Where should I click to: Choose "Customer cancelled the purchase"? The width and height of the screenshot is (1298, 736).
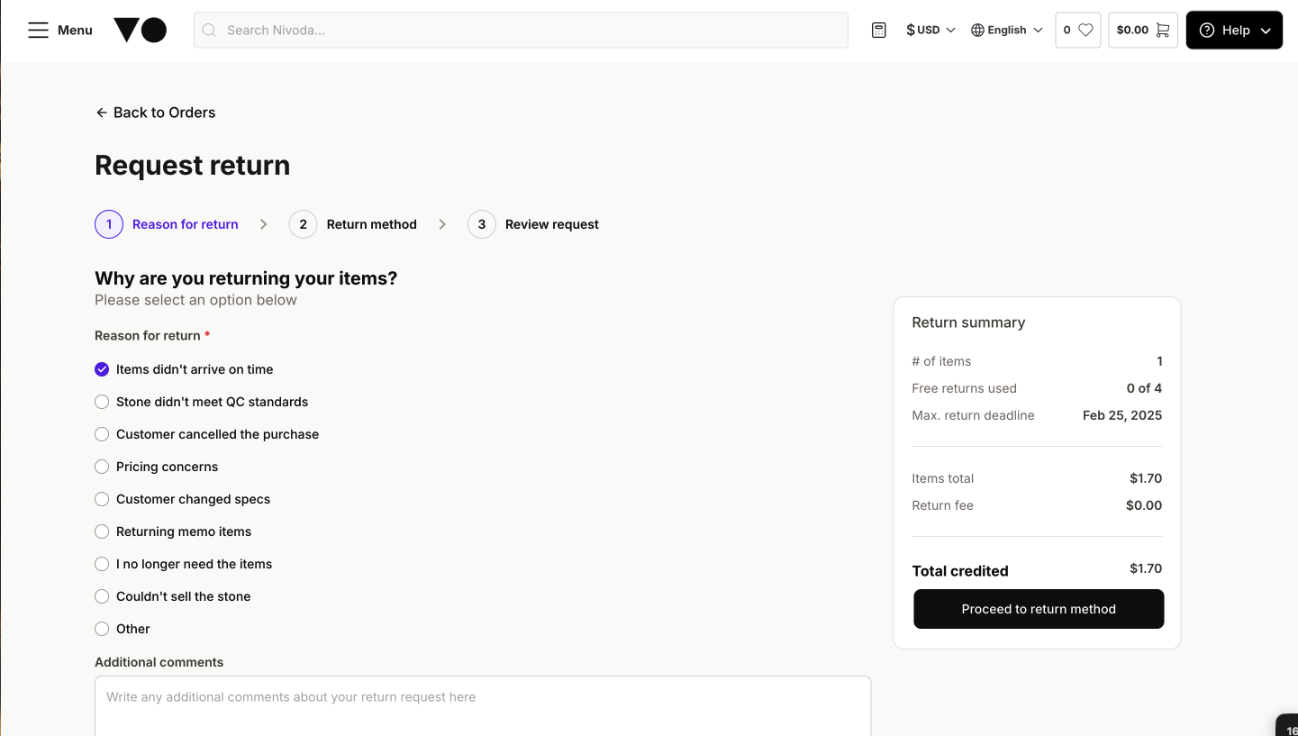pyautogui.click(x=207, y=434)
